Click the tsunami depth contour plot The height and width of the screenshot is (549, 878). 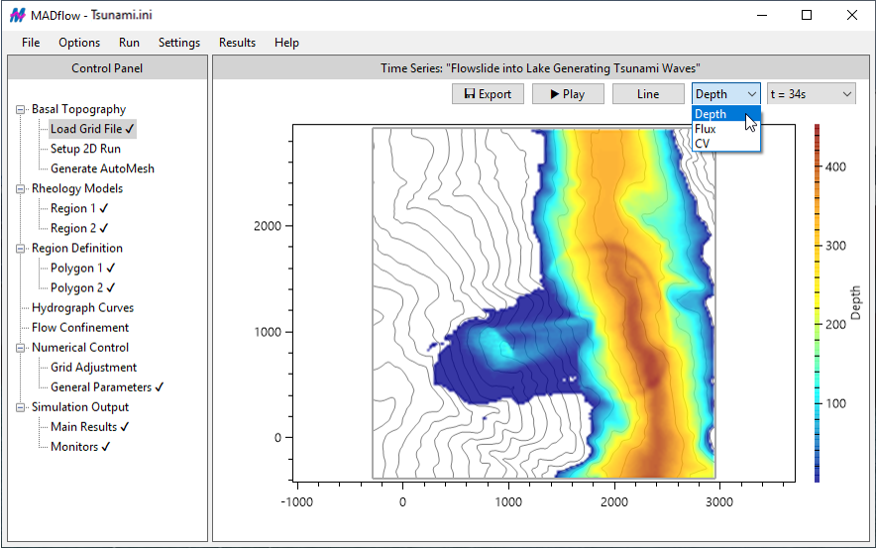click(545, 303)
